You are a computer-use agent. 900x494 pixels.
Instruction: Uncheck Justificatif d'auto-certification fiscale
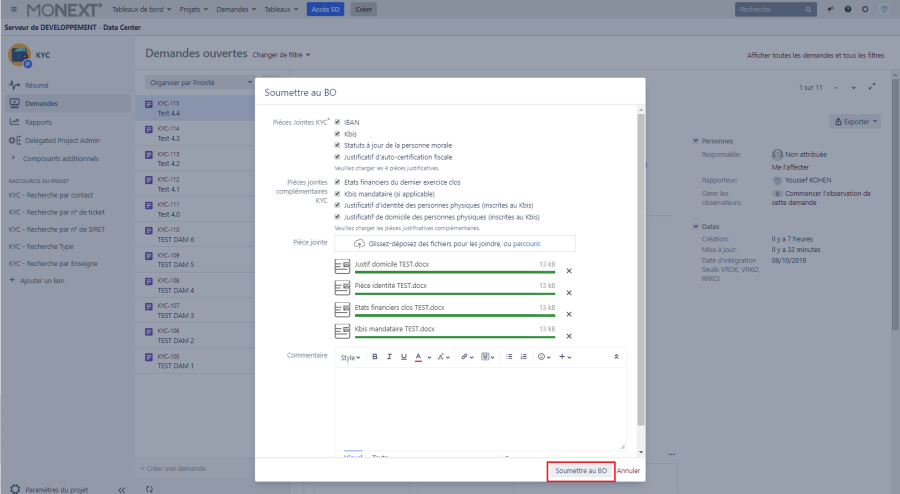(337, 157)
